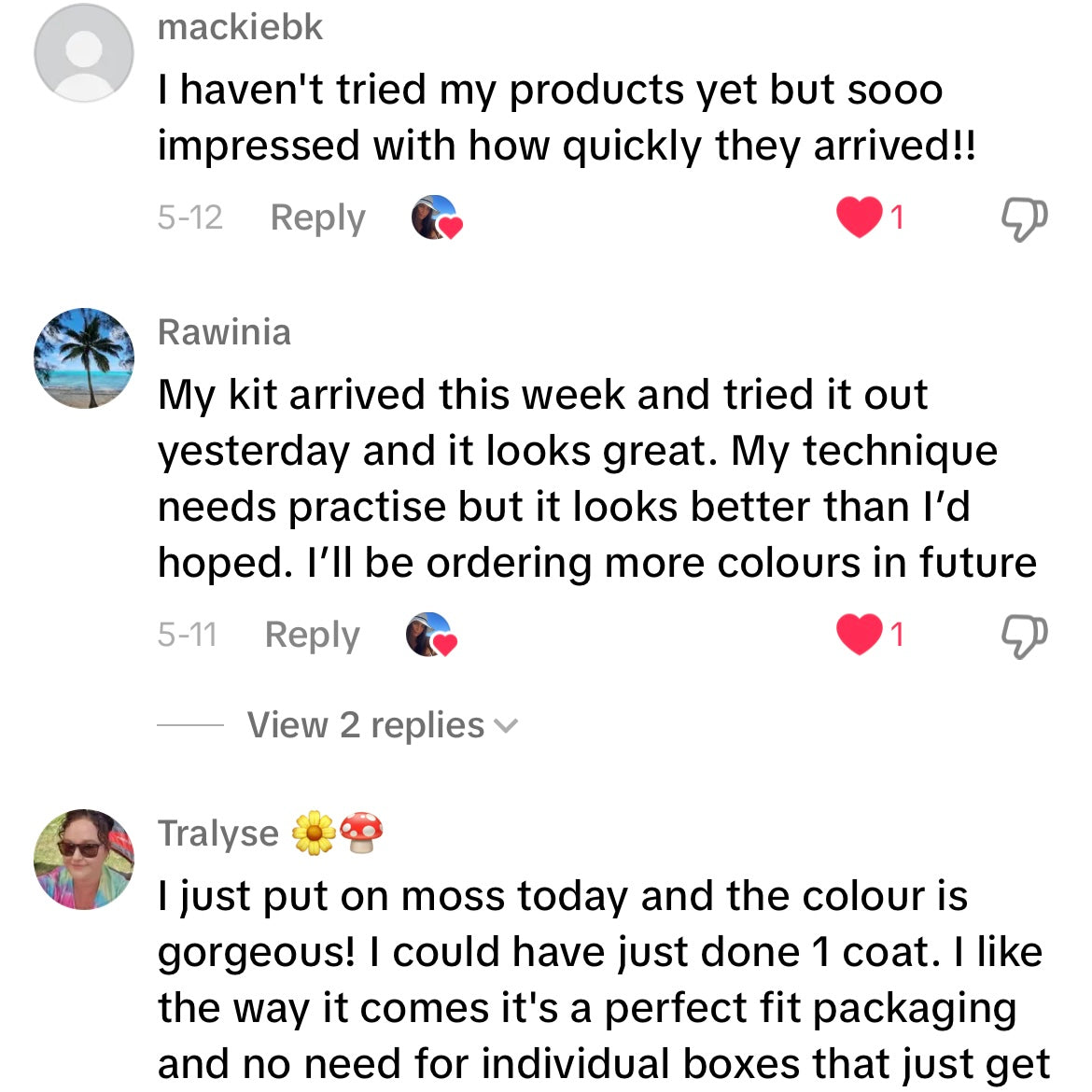Click the like count on mackiebk's comment
This screenshot has width=1092, height=1092.
click(897, 217)
